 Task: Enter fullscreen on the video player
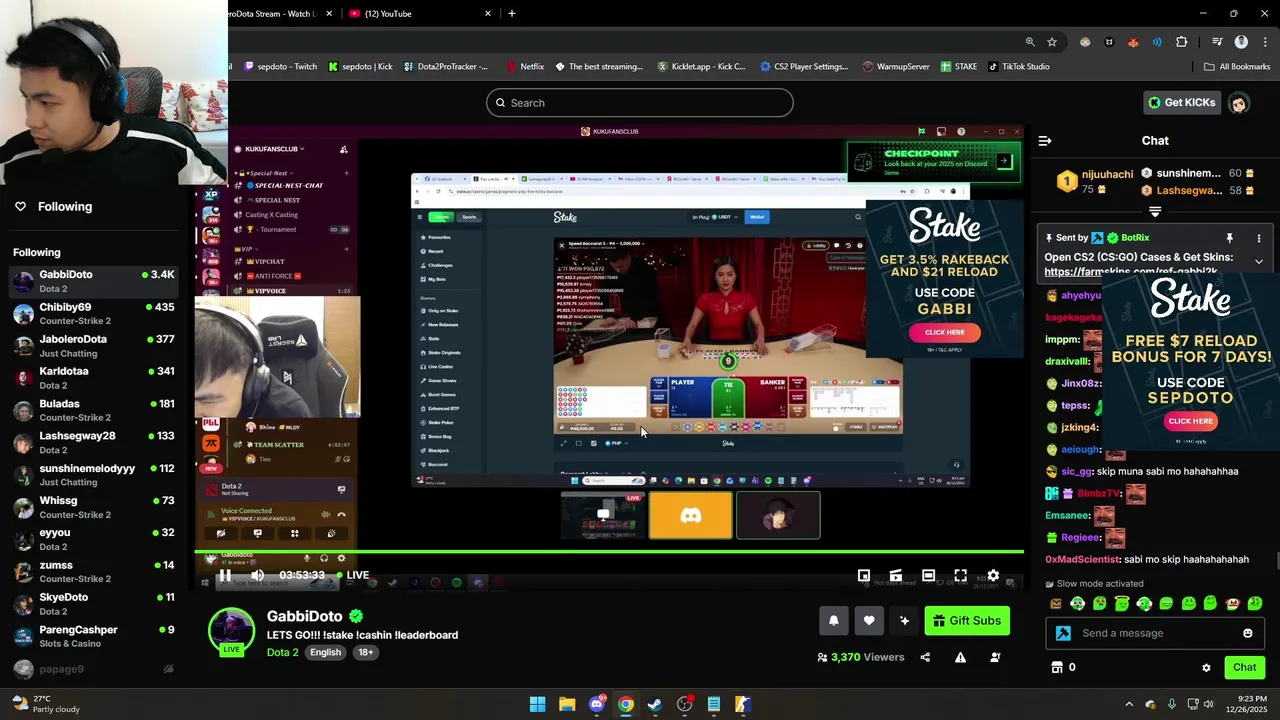[960, 575]
